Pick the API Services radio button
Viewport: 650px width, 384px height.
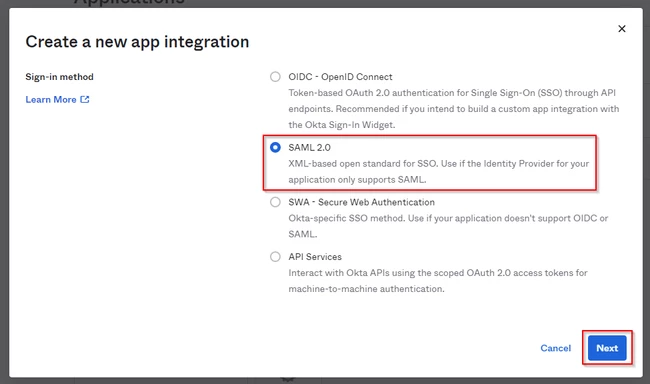[275, 257]
